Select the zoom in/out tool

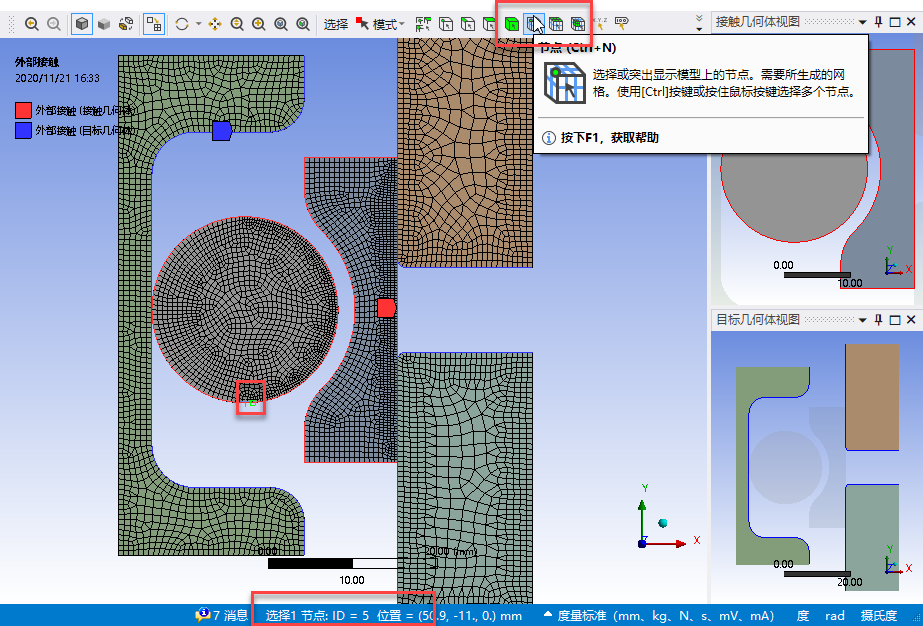pyautogui.click(x=237, y=24)
